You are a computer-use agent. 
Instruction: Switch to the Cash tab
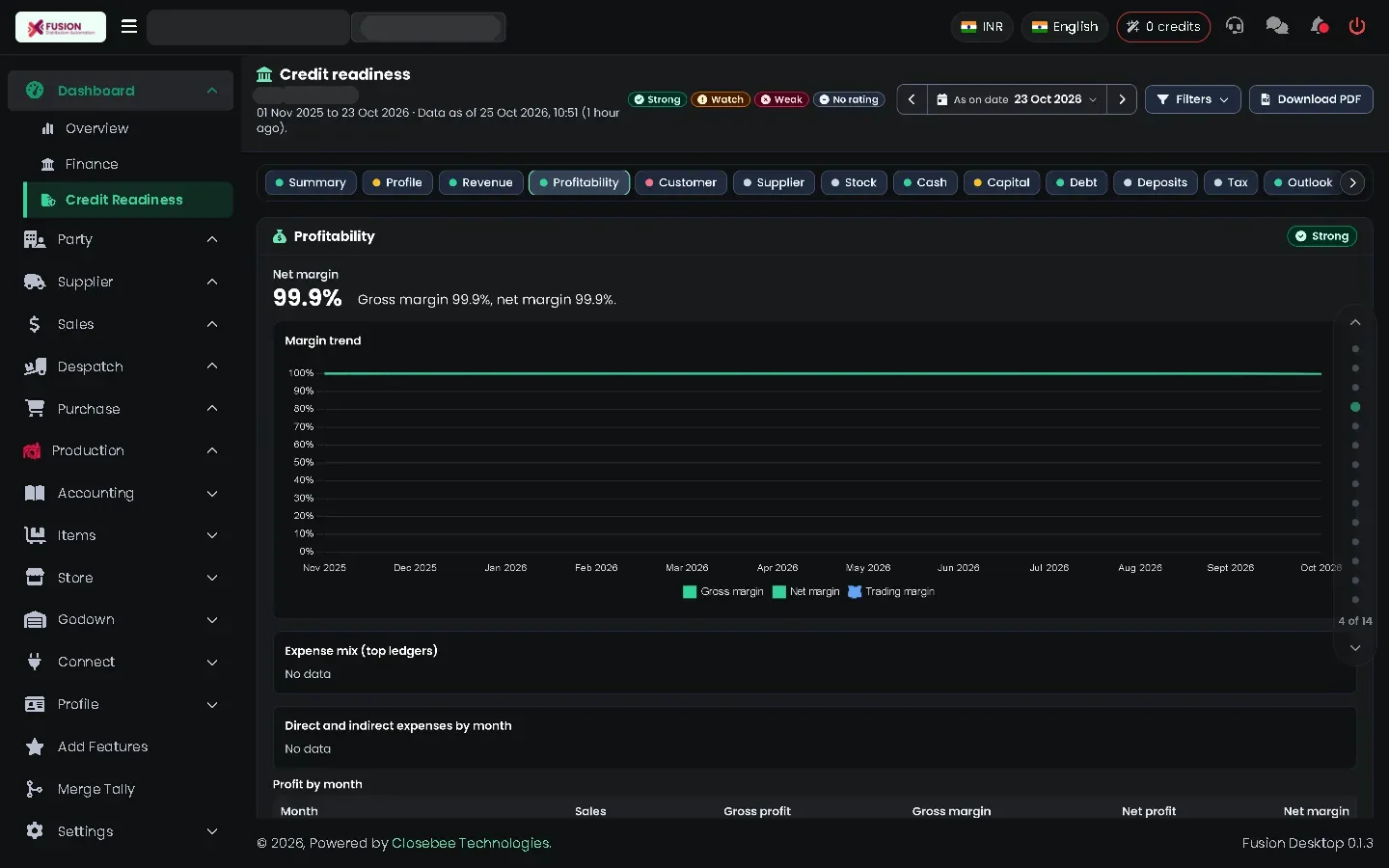(x=926, y=182)
